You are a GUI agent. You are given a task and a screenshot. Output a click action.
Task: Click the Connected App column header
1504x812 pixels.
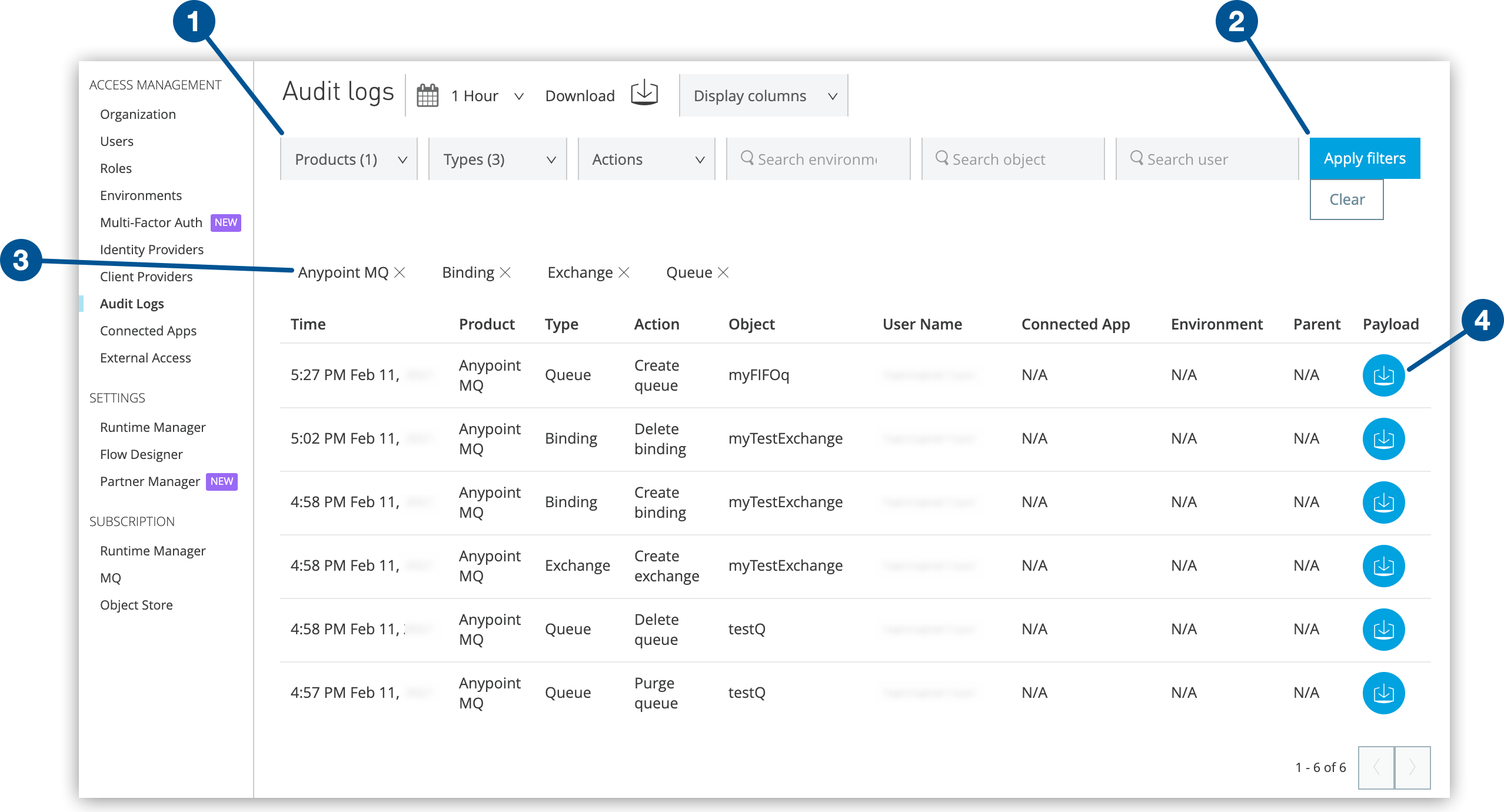click(1076, 324)
